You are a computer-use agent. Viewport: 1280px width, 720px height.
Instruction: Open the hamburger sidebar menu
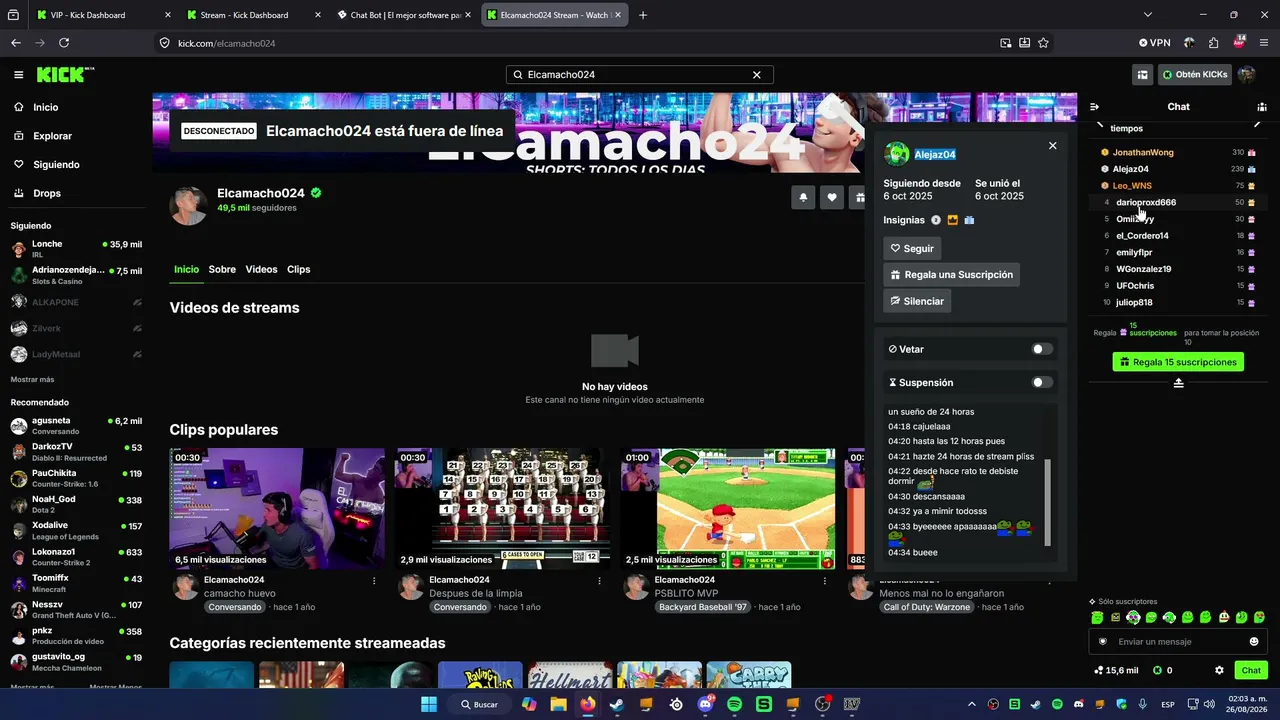click(x=18, y=75)
